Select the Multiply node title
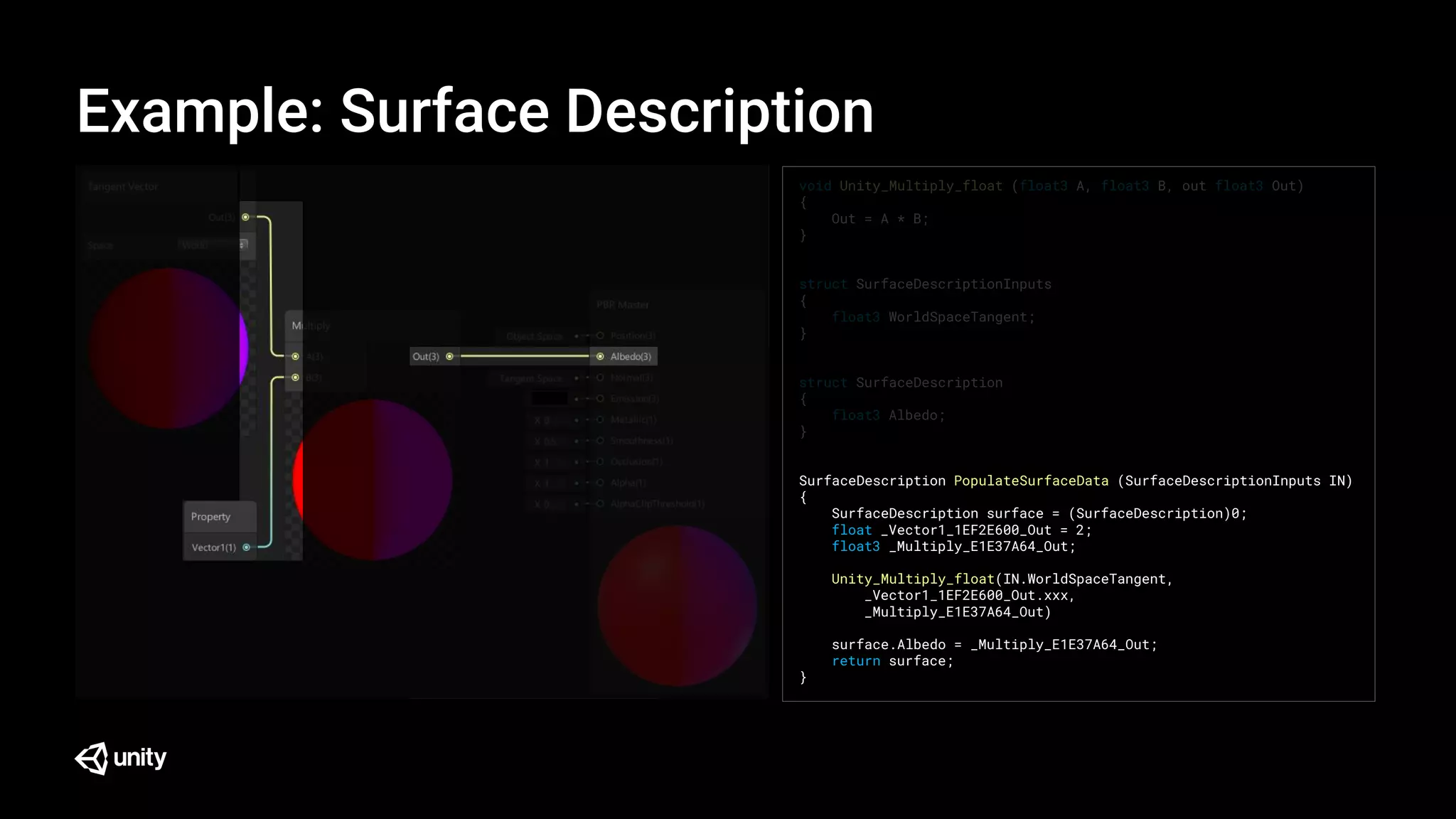1456x819 pixels. pyautogui.click(x=311, y=326)
